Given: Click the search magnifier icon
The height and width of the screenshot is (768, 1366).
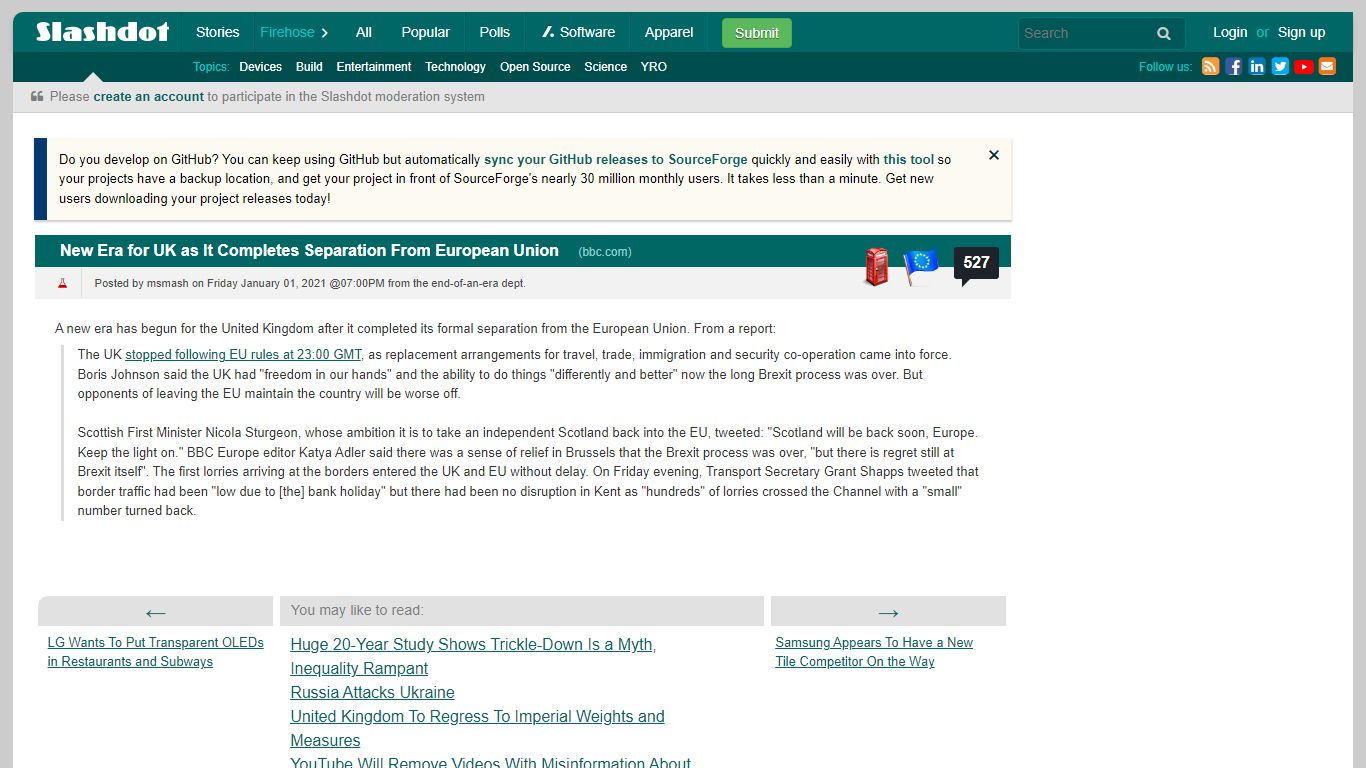Looking at the screenshot, I should coord(1164,33).
